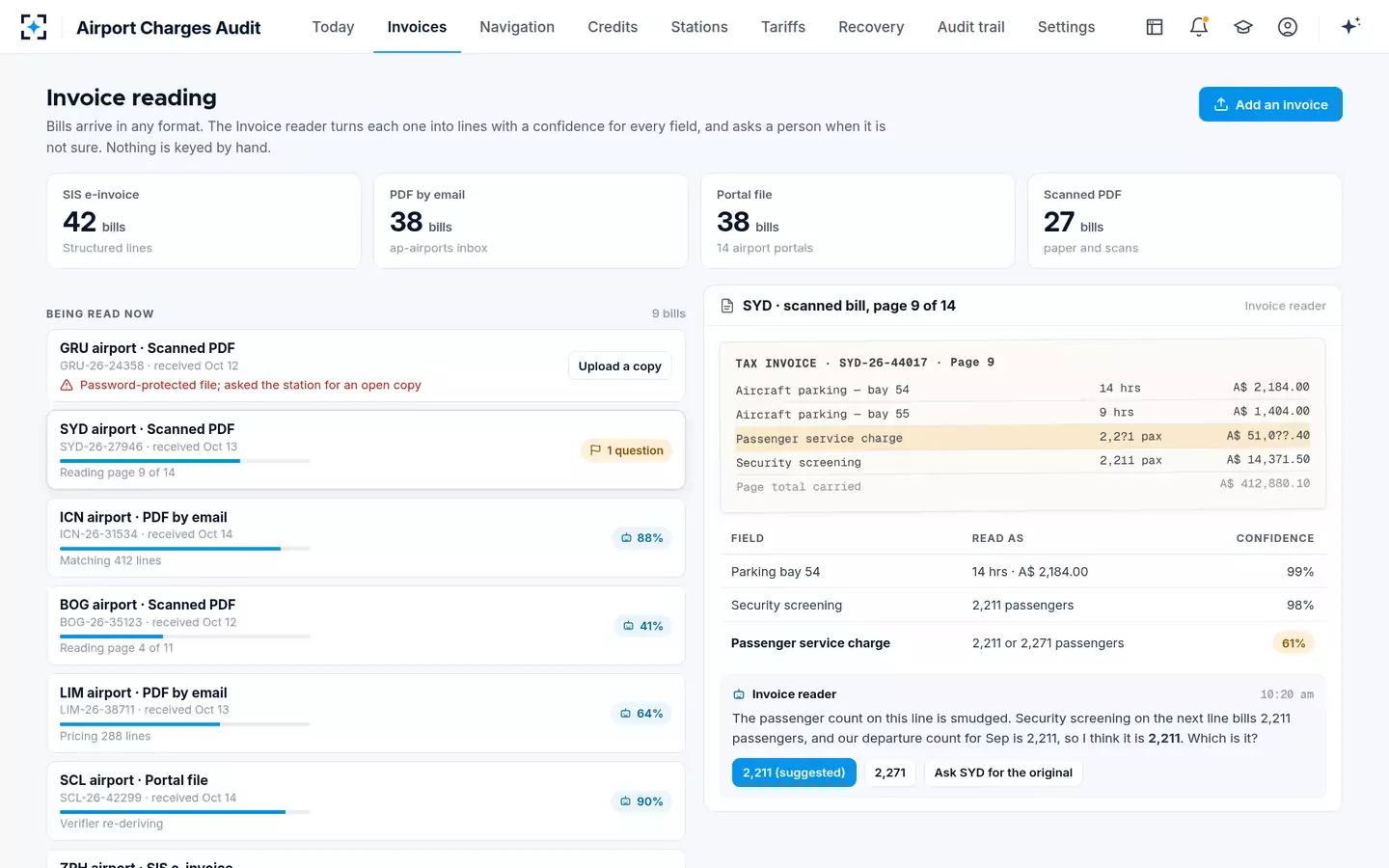Open the Recovery tab
This screenshot has width=1389, height=868.
click(x=871, y=27)
